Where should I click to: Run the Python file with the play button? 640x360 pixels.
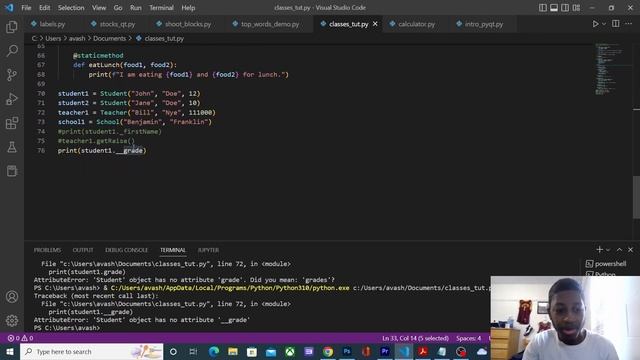click(595, 24)
